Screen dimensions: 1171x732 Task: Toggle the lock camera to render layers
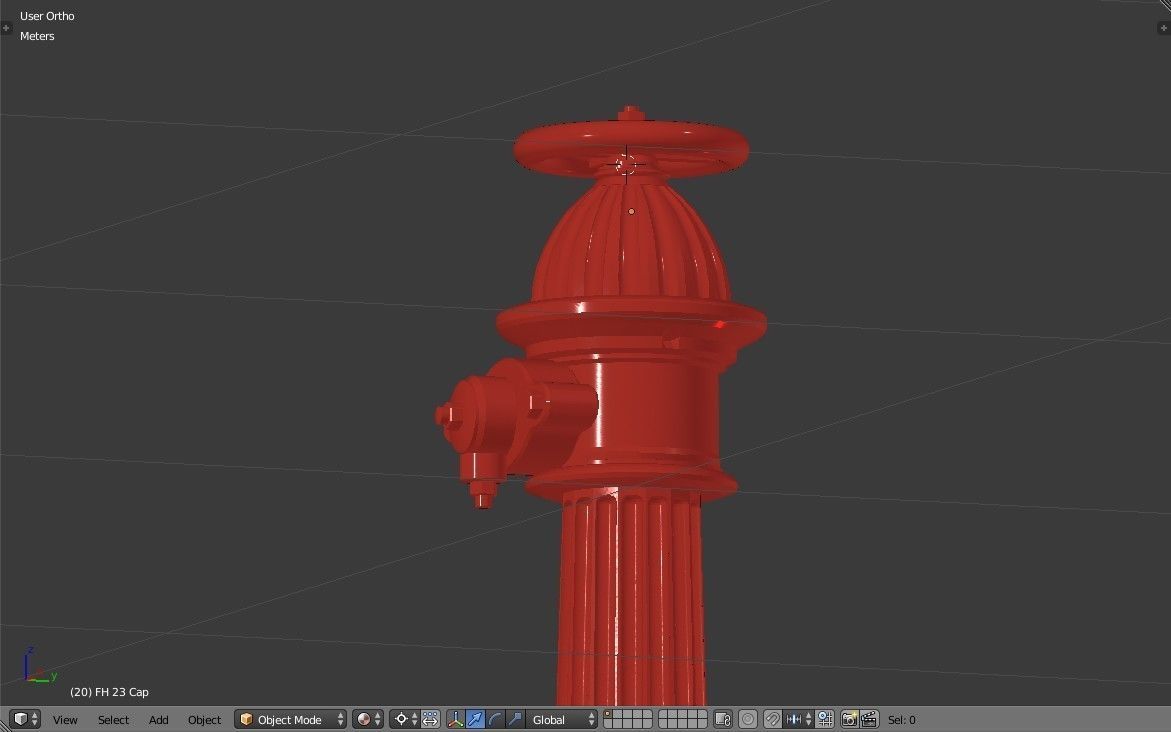(x=721, y=719)
